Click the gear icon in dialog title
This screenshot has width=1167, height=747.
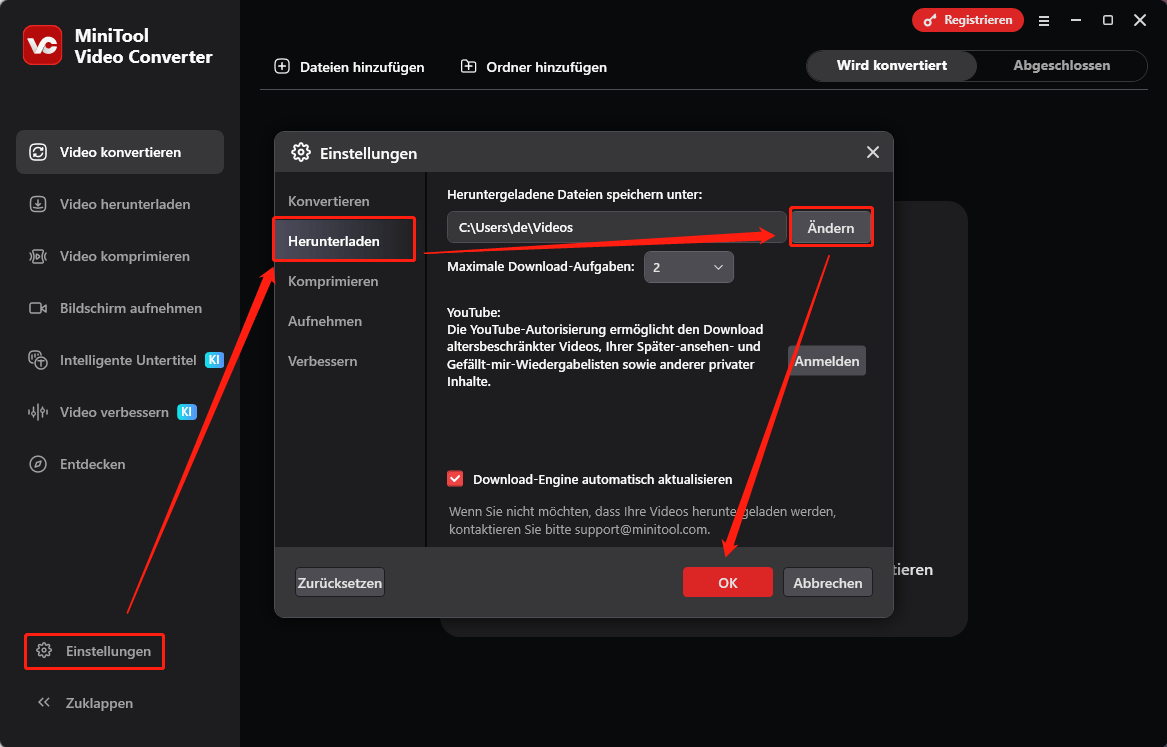click(301, 153)
